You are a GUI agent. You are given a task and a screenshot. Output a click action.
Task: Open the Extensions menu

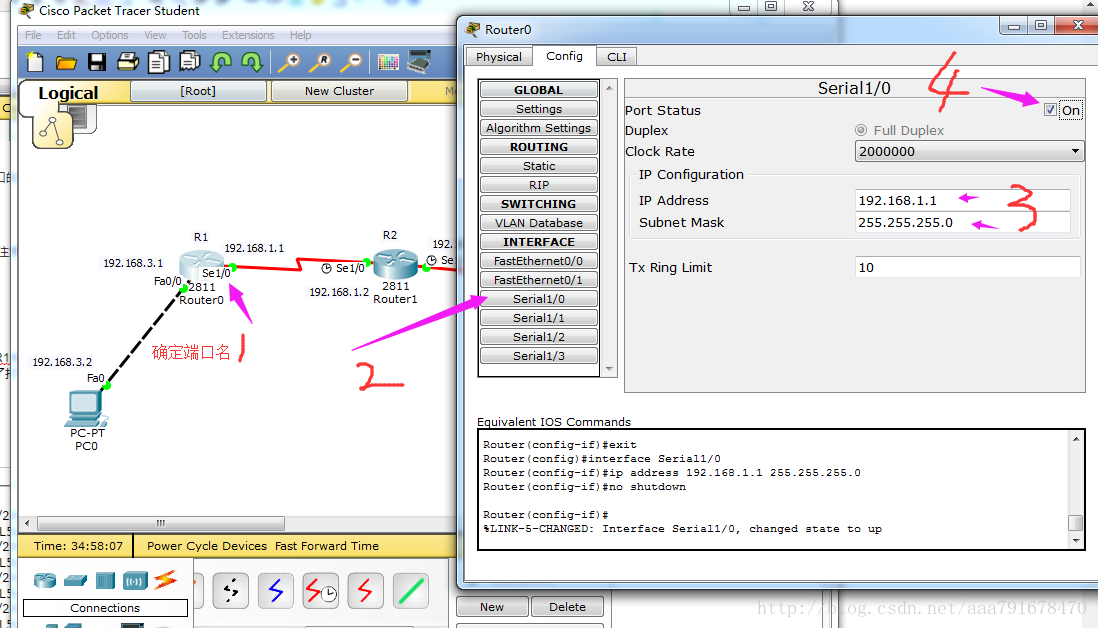pyautogui.click(x=248, y=35)
